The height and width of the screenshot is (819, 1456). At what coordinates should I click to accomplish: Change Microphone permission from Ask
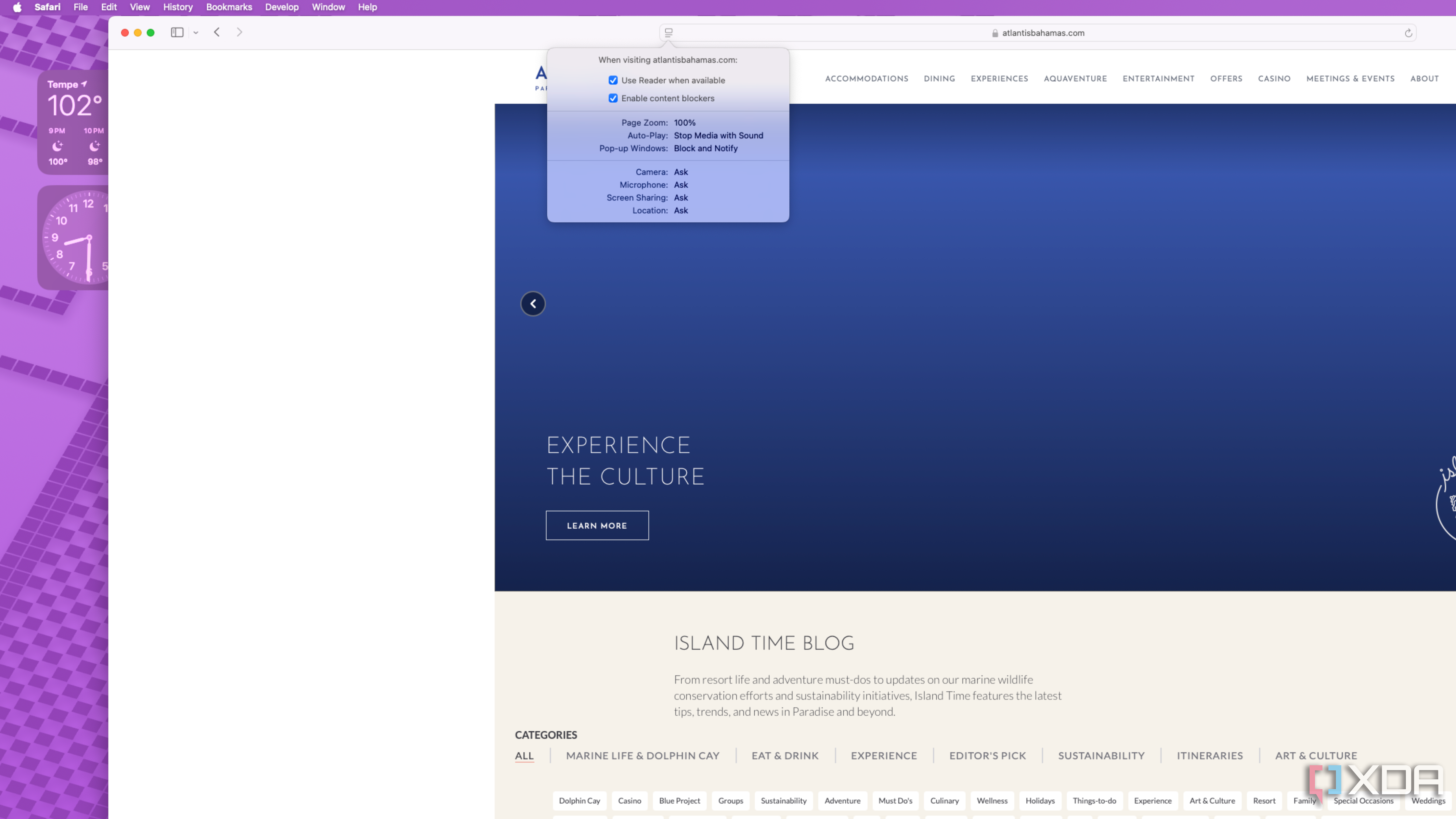(681, 185)
